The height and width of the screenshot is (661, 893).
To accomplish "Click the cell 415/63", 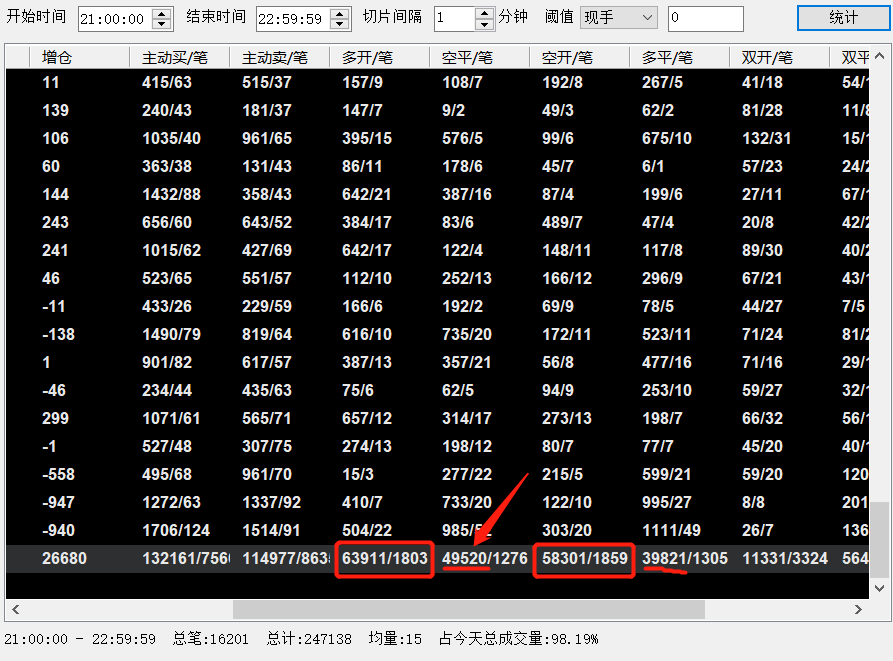I will coord(167,83).
